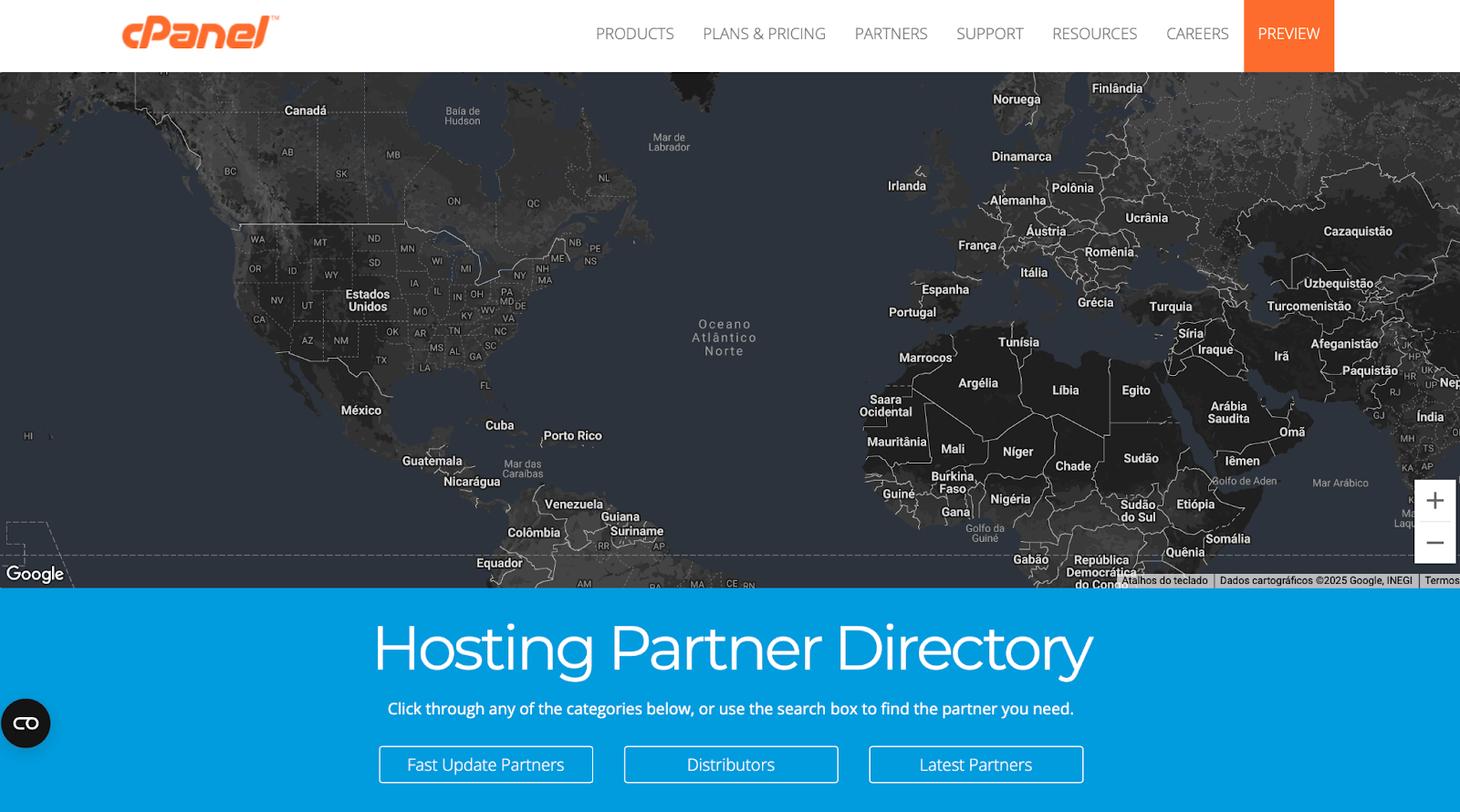Go to the Partners menu
Viewport: 1460px width, 812px height.
coord(891,34)
